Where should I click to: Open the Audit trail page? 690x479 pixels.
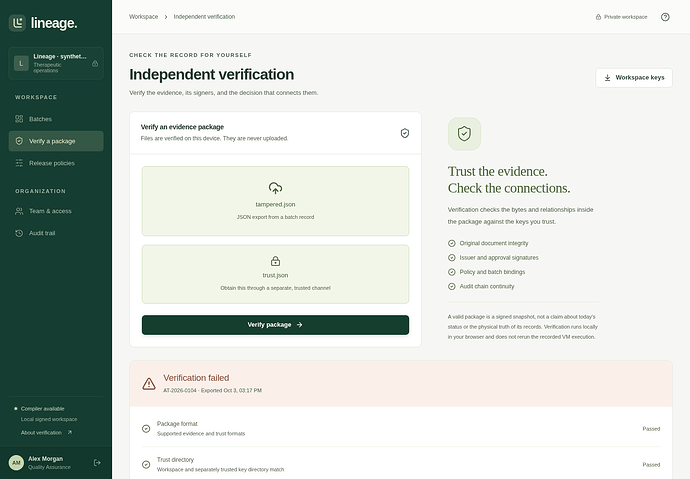pos(56,233)
